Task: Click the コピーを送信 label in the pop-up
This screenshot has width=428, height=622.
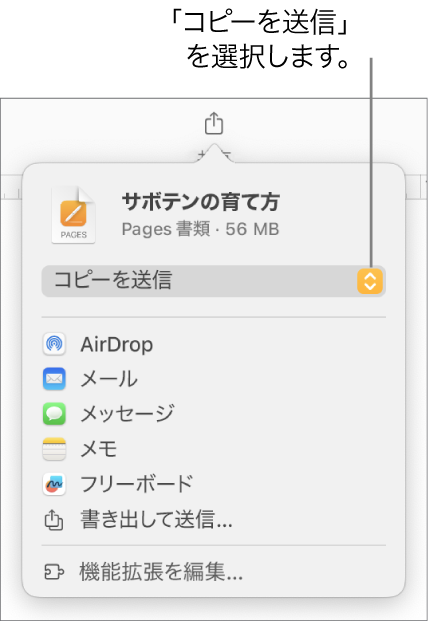Action: click(113, 280)
